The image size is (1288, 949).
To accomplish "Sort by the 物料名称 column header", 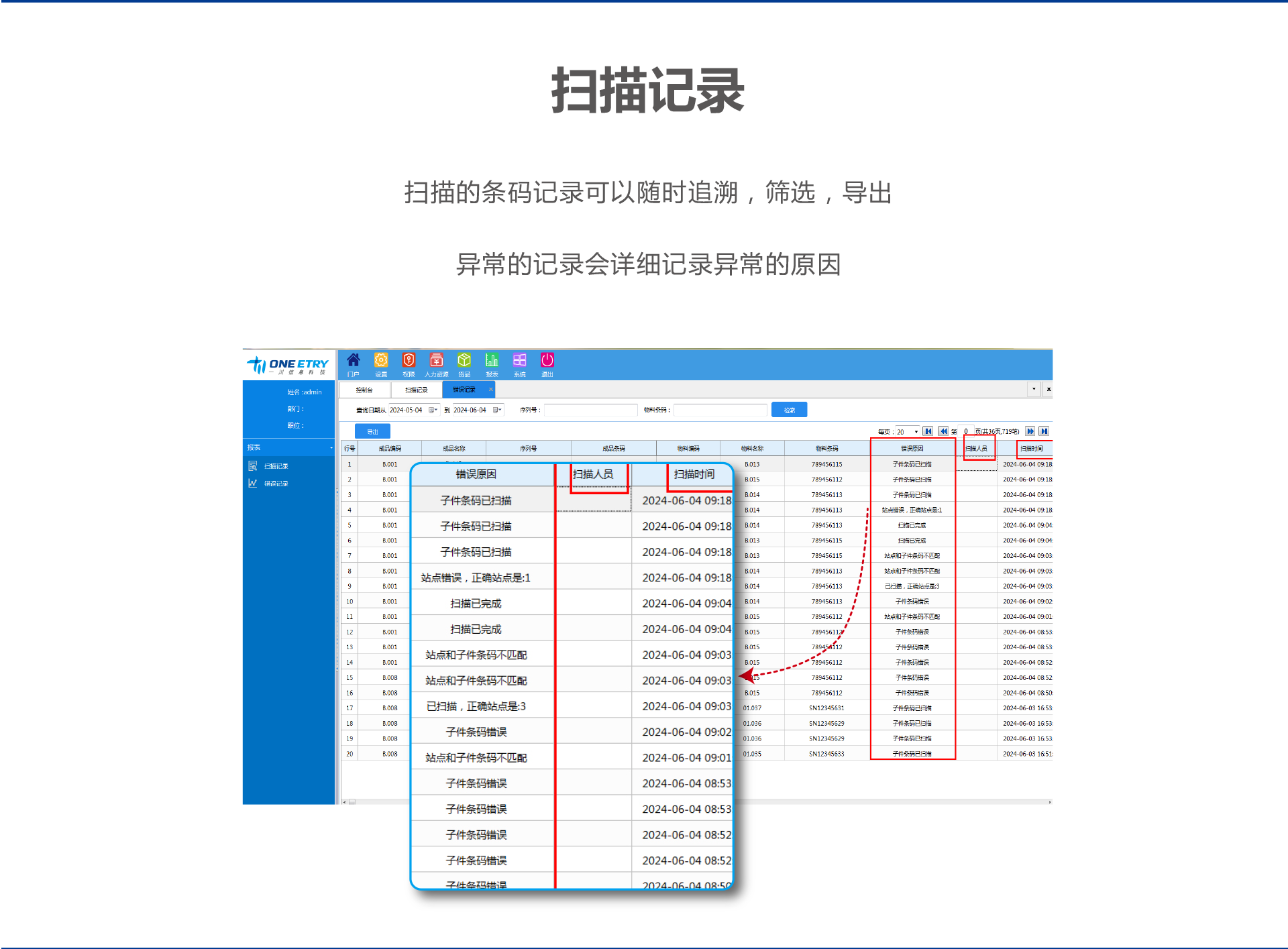I will point(752,448).
